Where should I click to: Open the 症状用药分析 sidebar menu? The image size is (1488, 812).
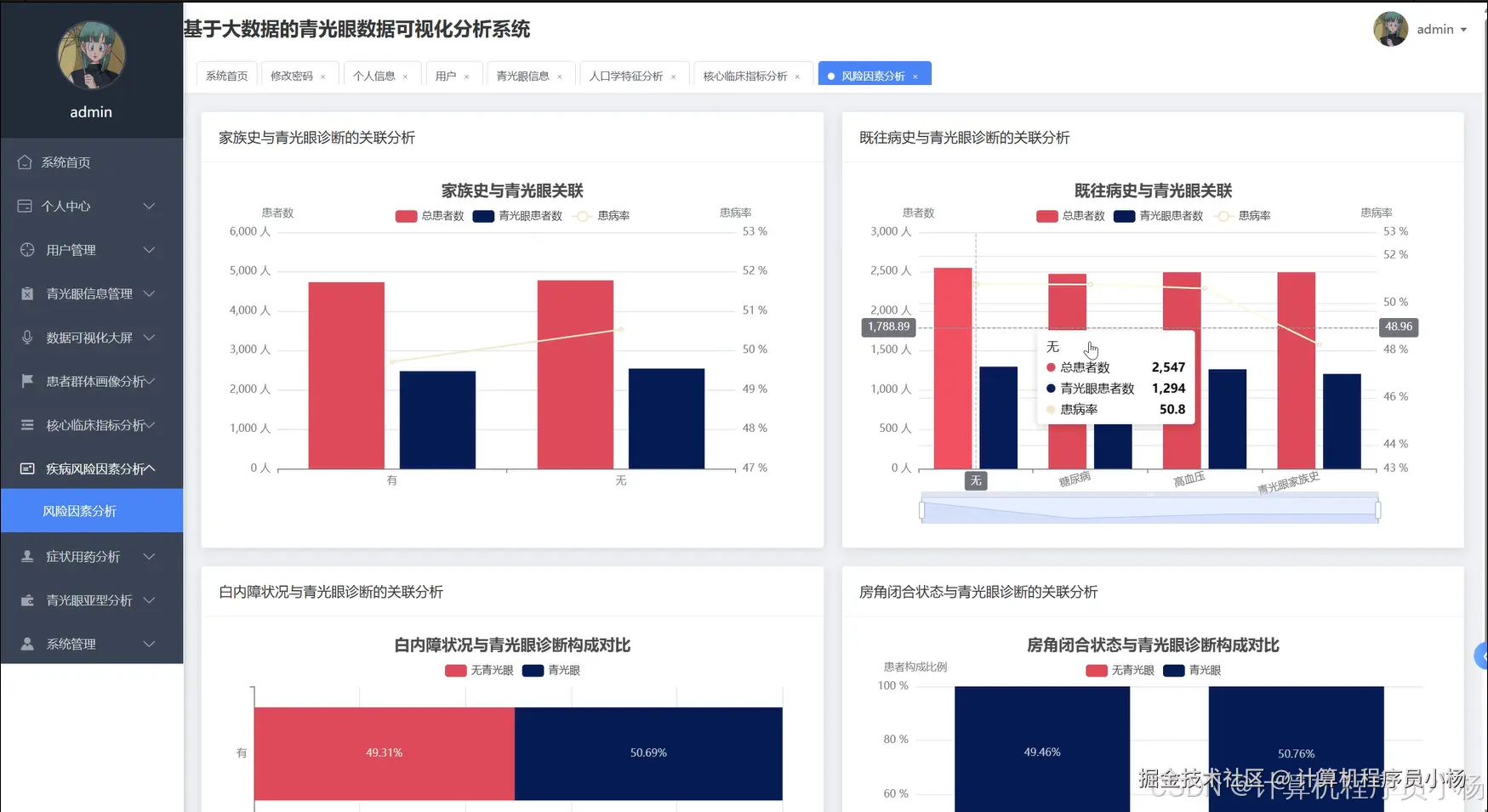pyautogui.click(x=92, y=556)
